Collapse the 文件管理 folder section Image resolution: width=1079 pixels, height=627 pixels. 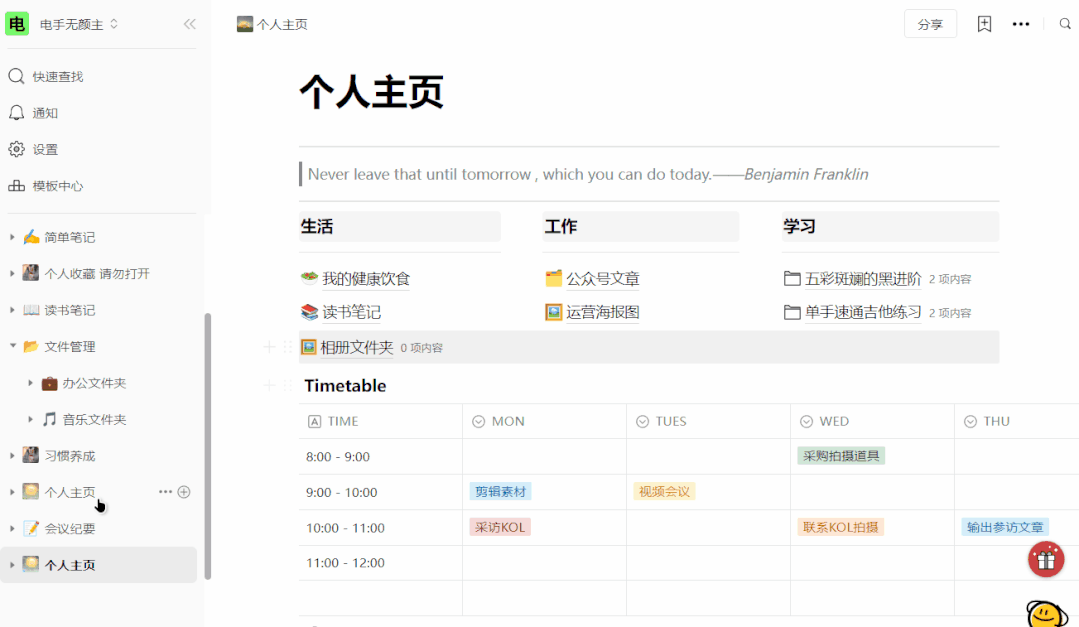tap(12, 346)
